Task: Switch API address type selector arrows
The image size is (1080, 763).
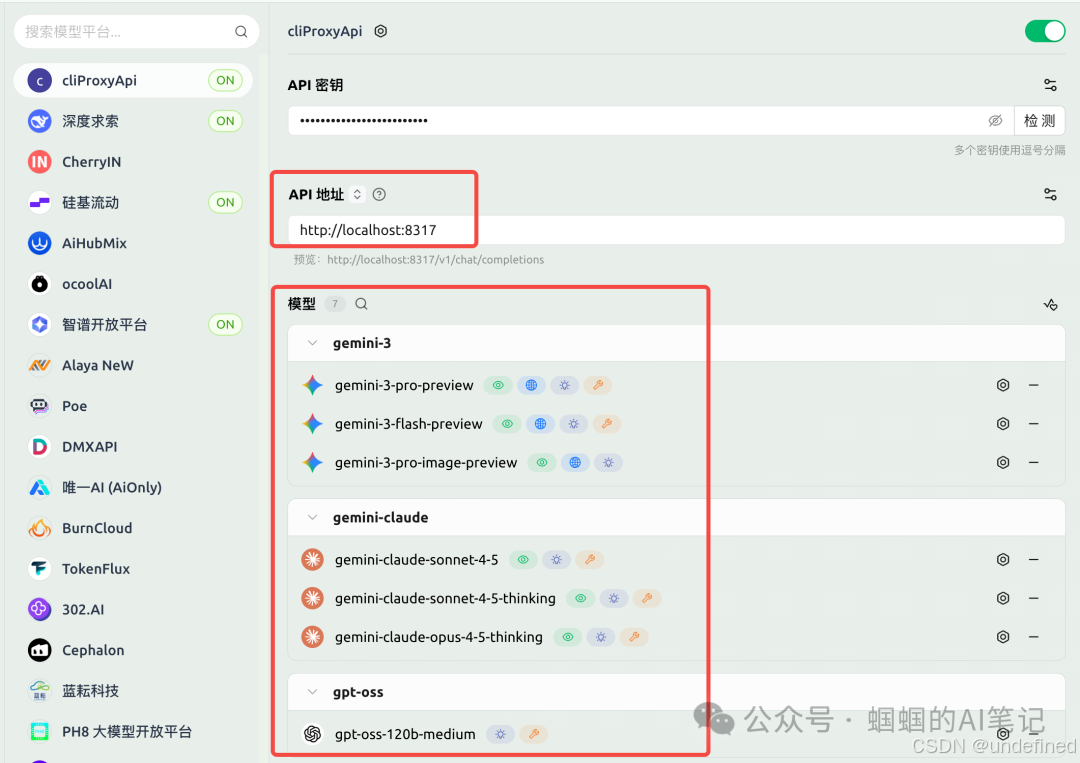Action: pyautogui.click(x=357, y=194)
